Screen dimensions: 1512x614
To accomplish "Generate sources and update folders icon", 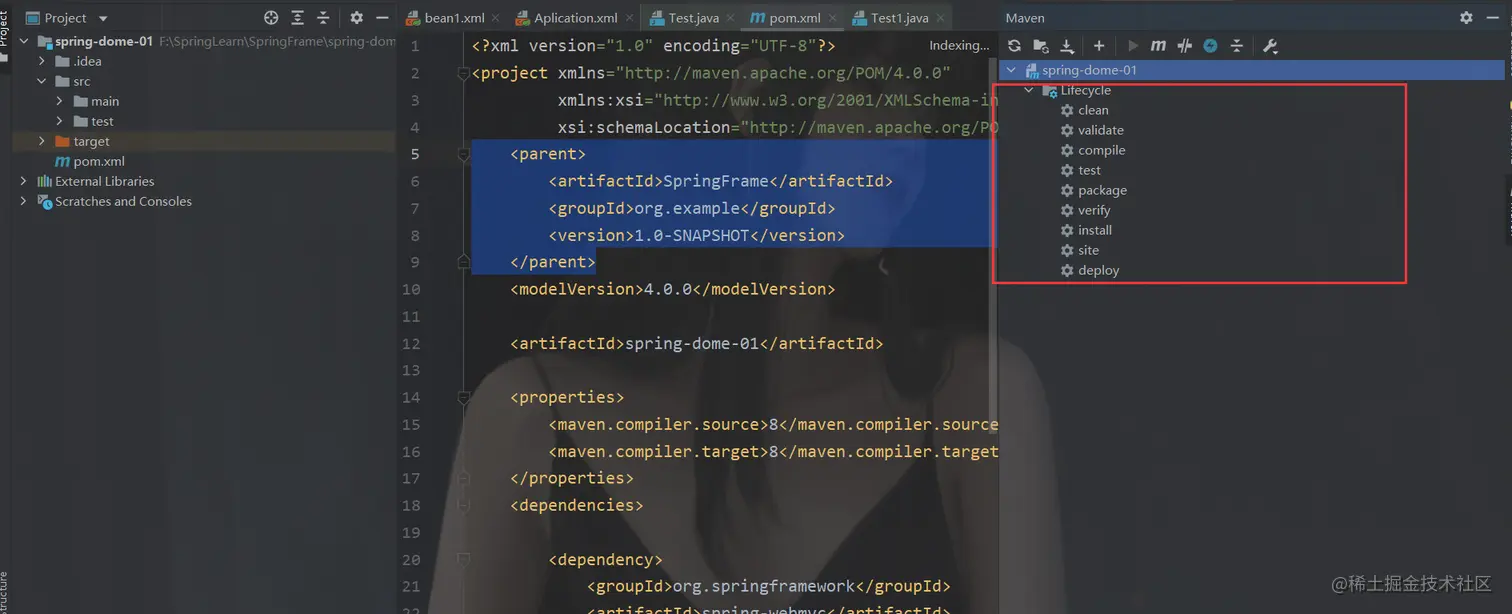I will [1041, 46].
